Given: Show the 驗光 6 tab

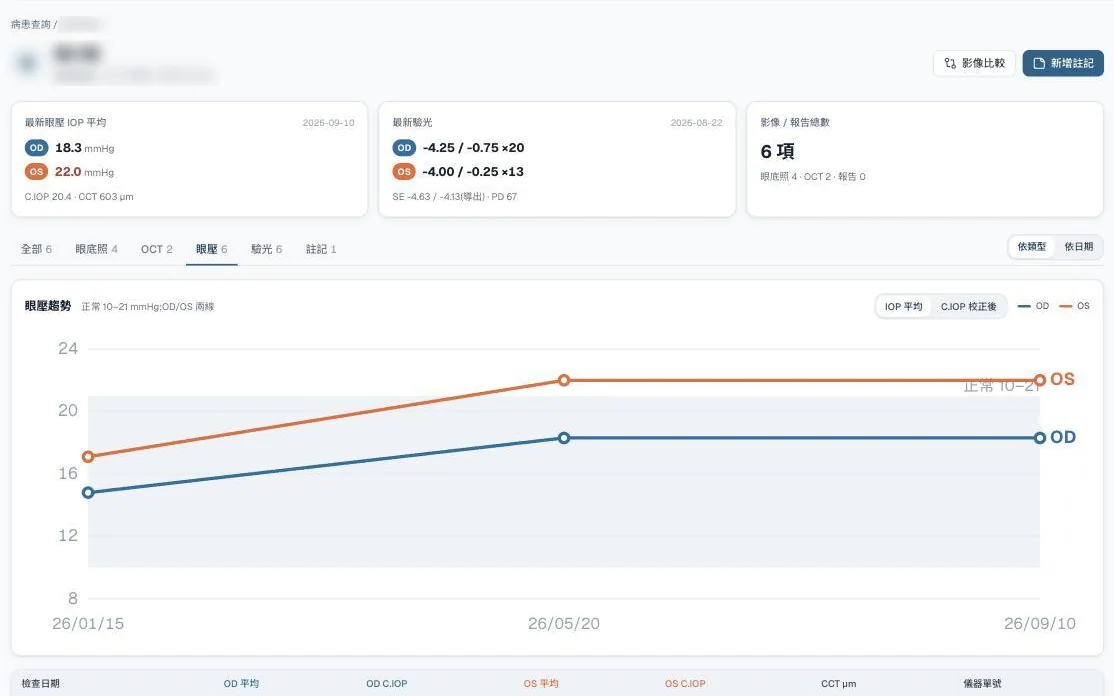Looking at the screenshot, I should pyautogui.click(x=266, y=249).
